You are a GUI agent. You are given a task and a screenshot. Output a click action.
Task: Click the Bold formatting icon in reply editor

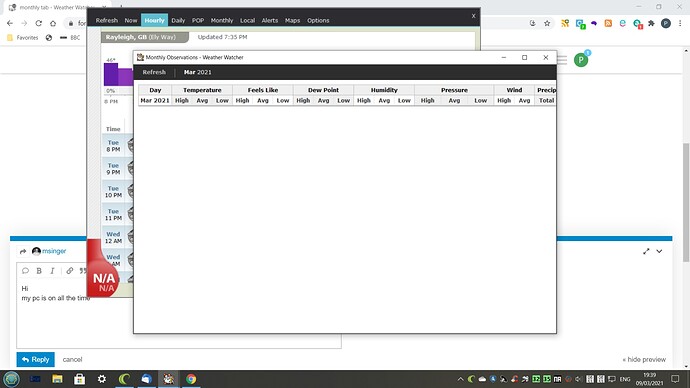click(39, 271)
